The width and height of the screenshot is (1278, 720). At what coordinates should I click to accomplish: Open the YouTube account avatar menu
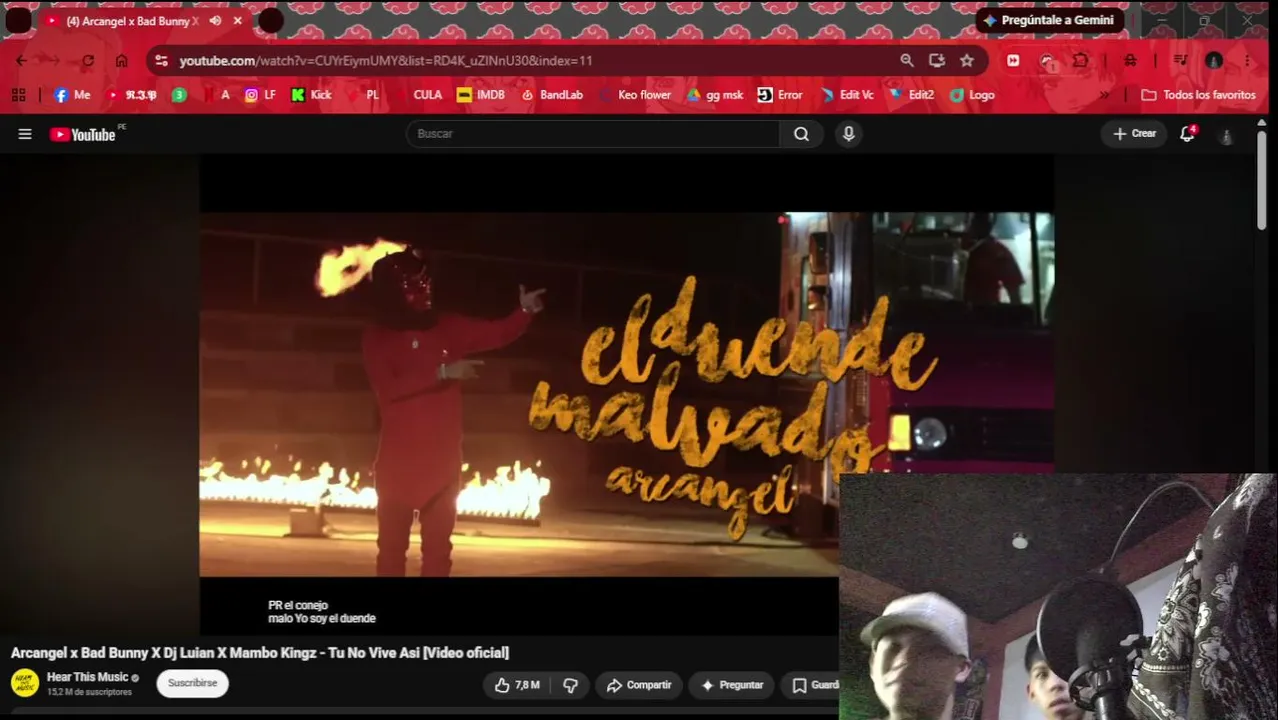pos(1226,135)
